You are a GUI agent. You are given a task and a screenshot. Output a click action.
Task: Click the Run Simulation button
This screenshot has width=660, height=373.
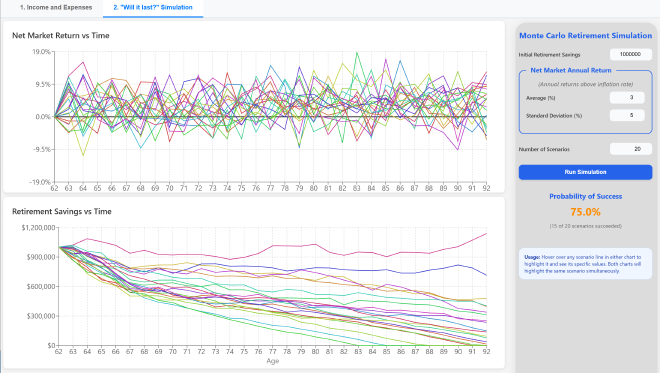click(x=585, y=172)
